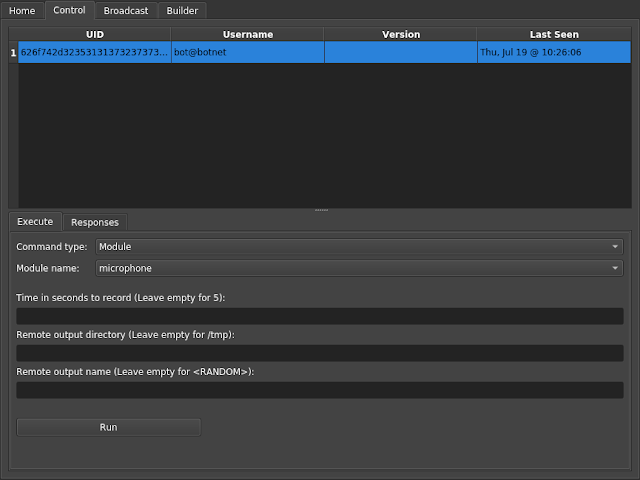
Task: Open the Responses tab
Action: pos(95,222)
